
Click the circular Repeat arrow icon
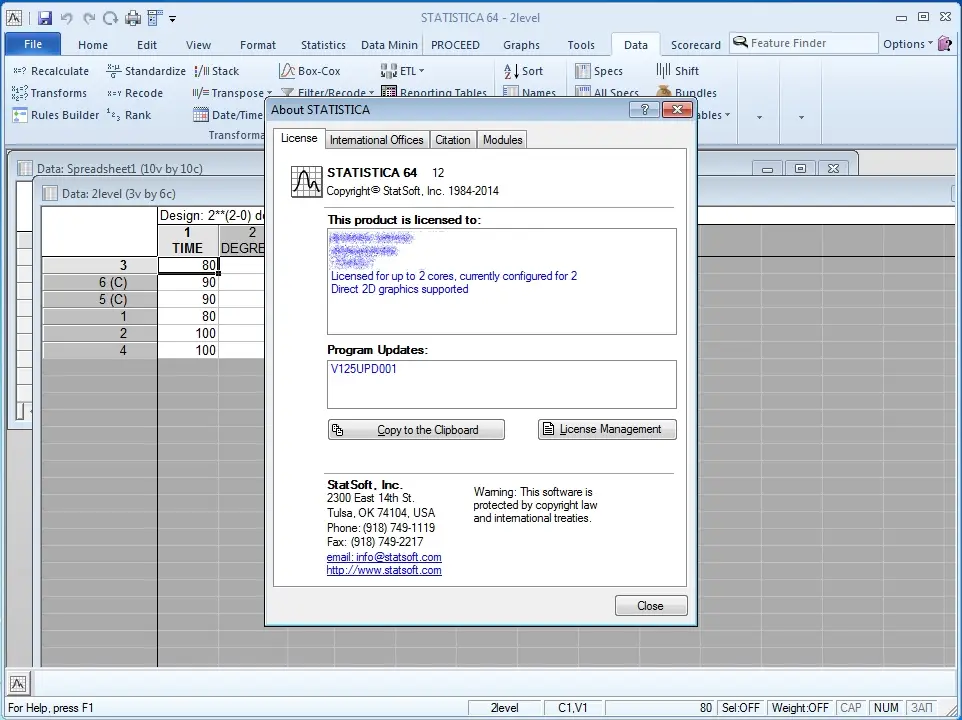pos(110,18)
